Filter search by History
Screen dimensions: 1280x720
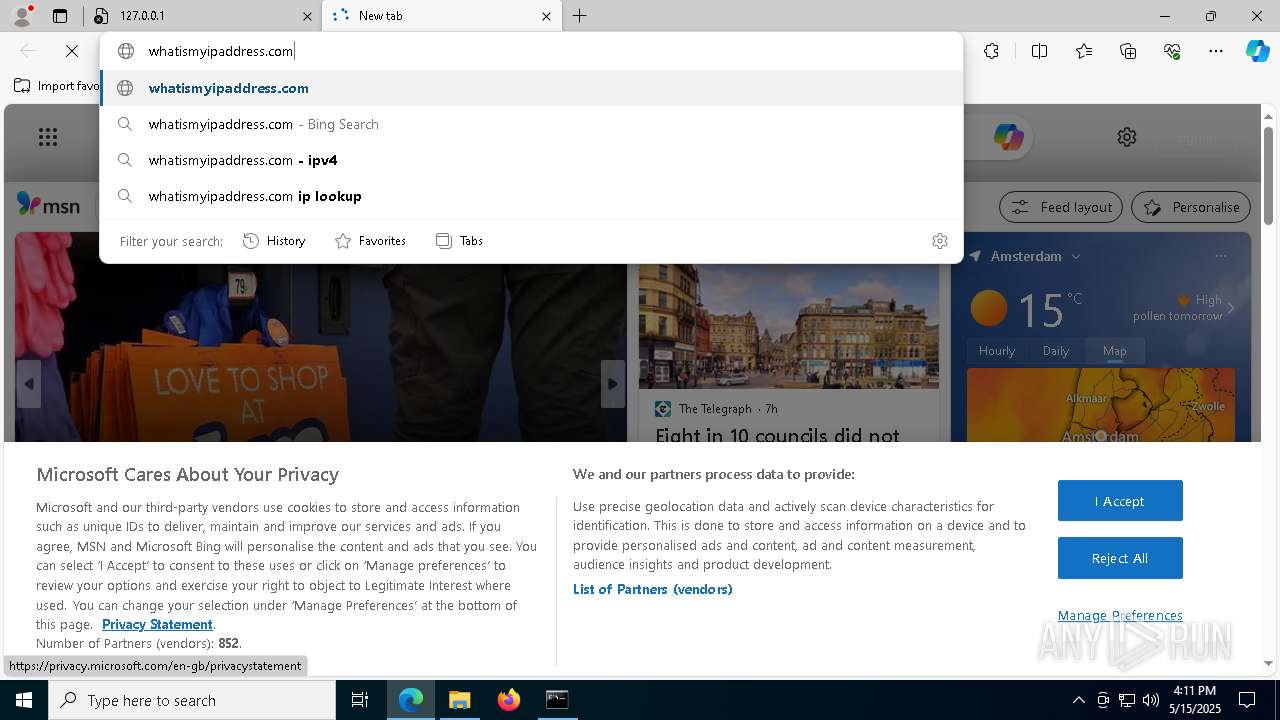274,241
